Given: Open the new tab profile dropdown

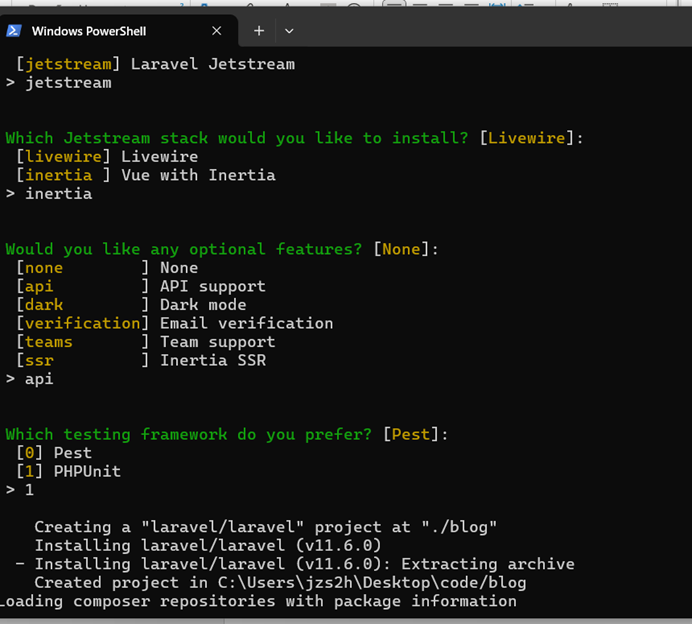Looking at the screenshot, I should 289,31.
